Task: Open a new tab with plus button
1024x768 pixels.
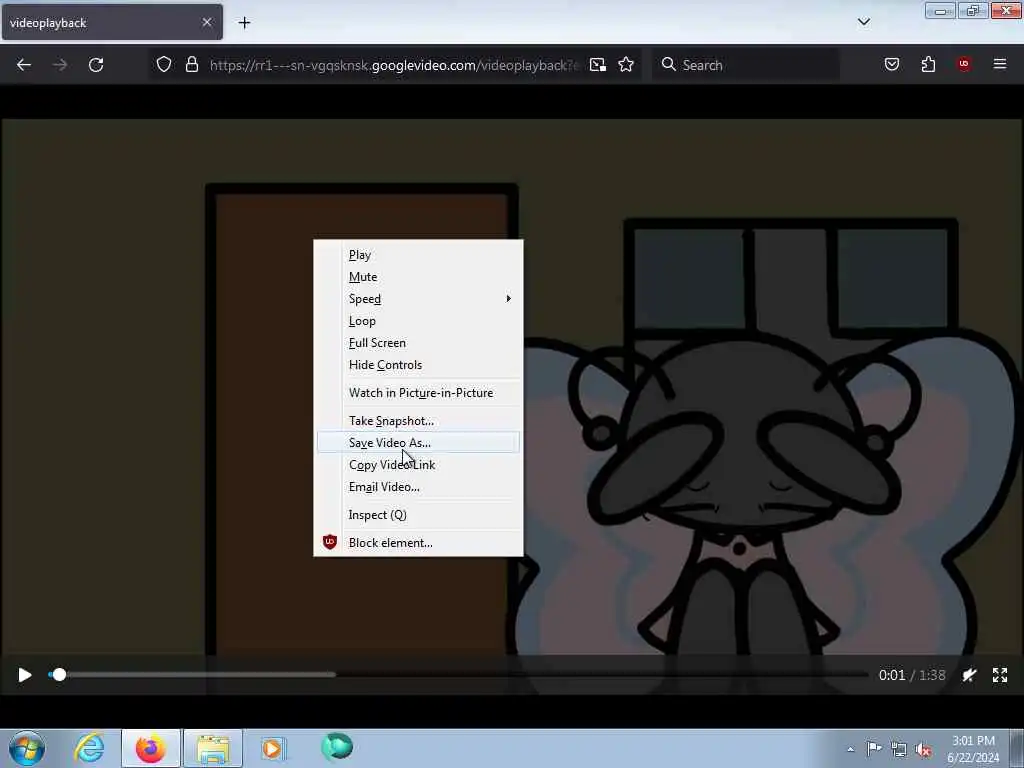Action: (244, 23)
